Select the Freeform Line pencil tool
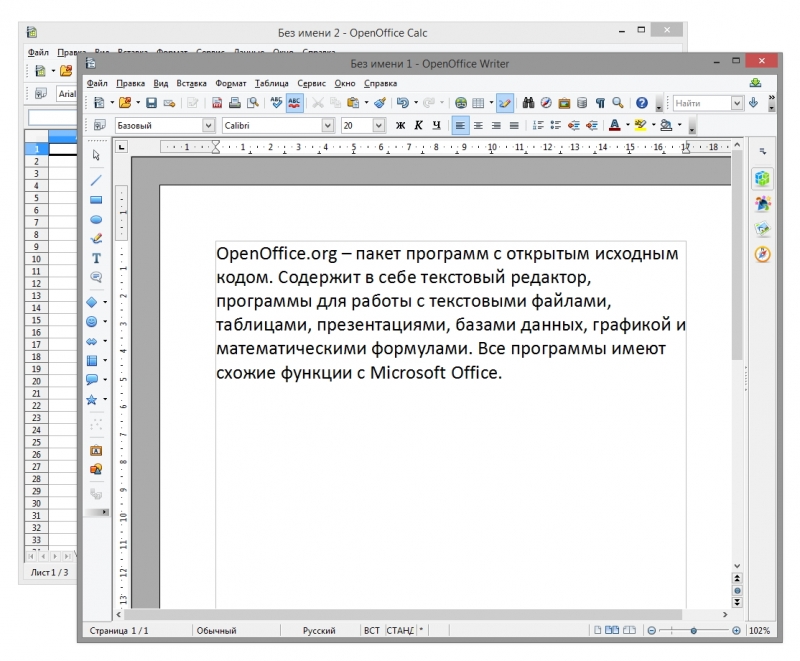This screenshot has height=661, width=800. pos(96,239)
